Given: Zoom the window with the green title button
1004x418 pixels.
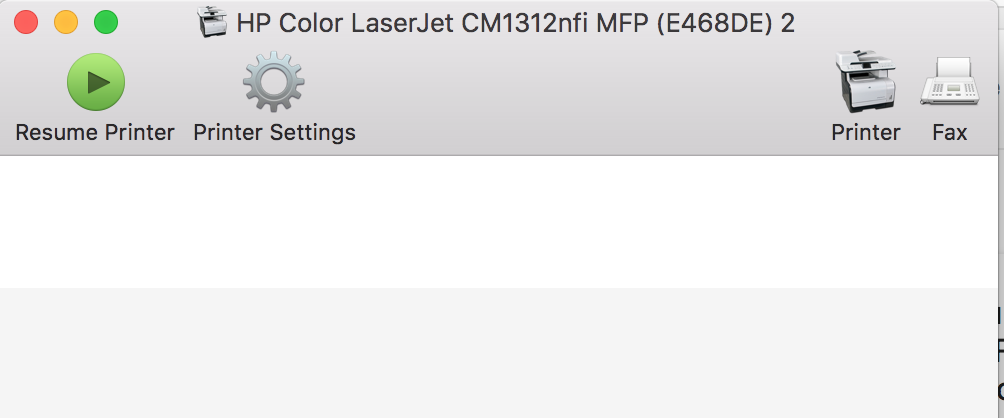Looking at the screenshot, I should click(105, 22).
